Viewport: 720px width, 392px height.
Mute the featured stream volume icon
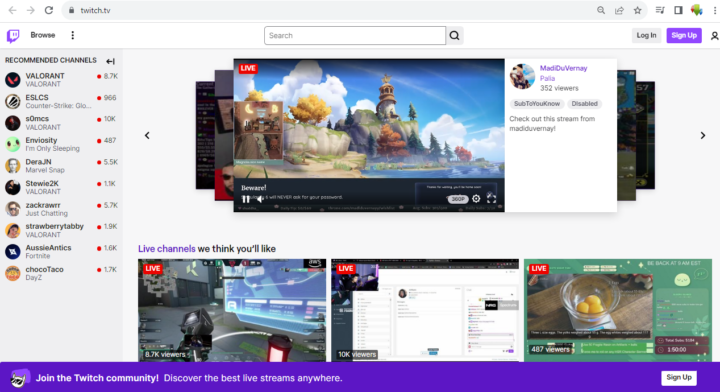point(260,199)
